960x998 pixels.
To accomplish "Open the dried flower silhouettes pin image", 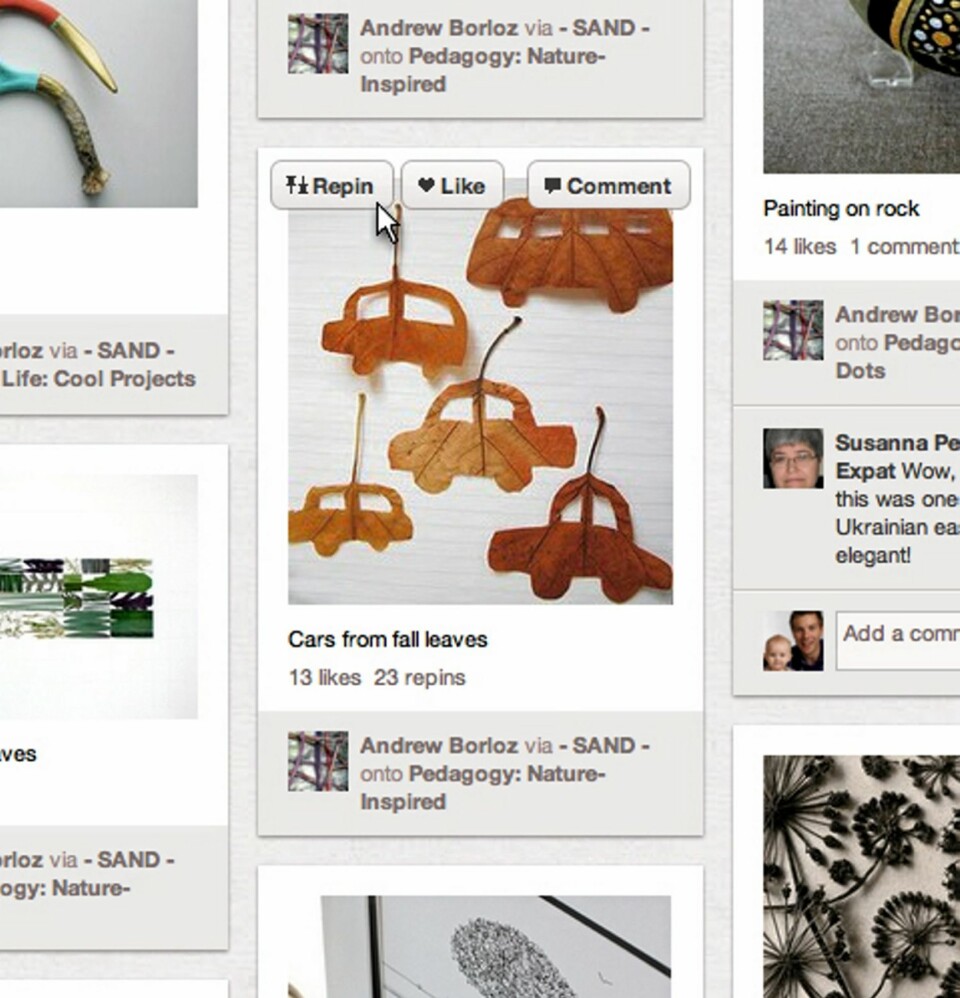I will click(861, 876).
